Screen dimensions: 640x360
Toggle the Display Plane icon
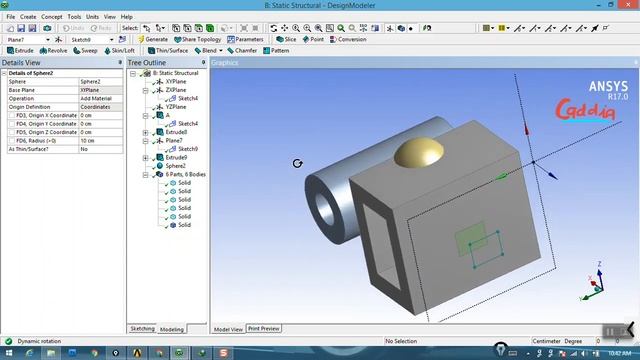coord(390,28)
